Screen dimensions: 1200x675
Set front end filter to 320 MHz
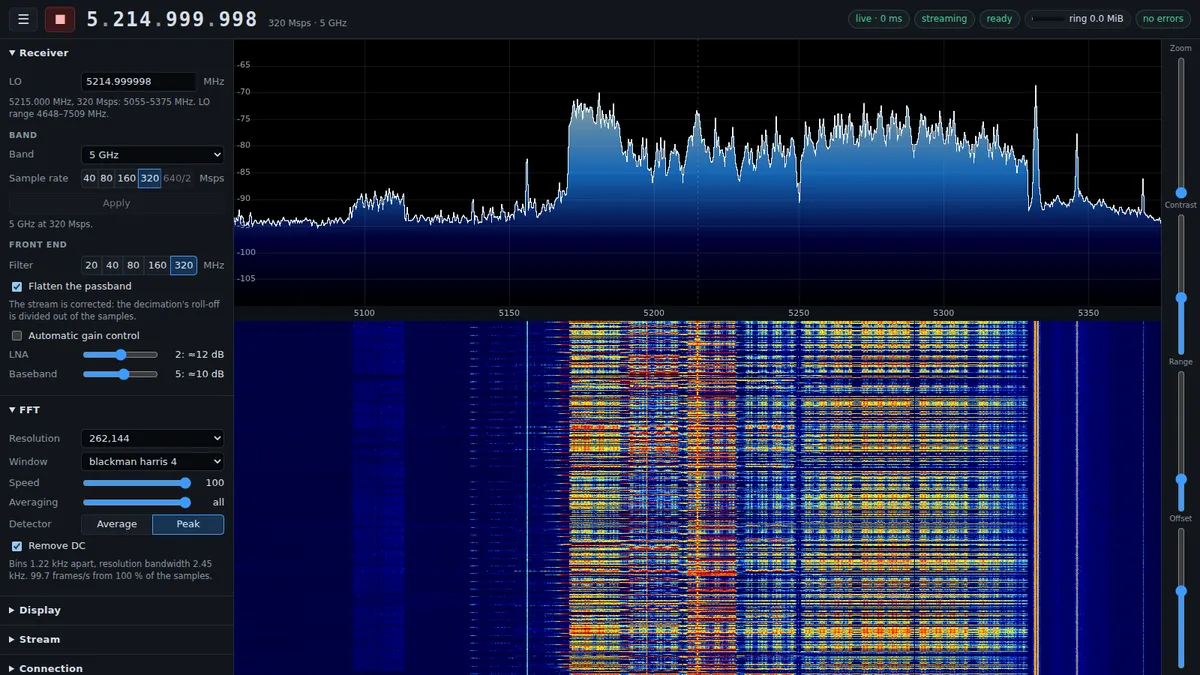183,266
